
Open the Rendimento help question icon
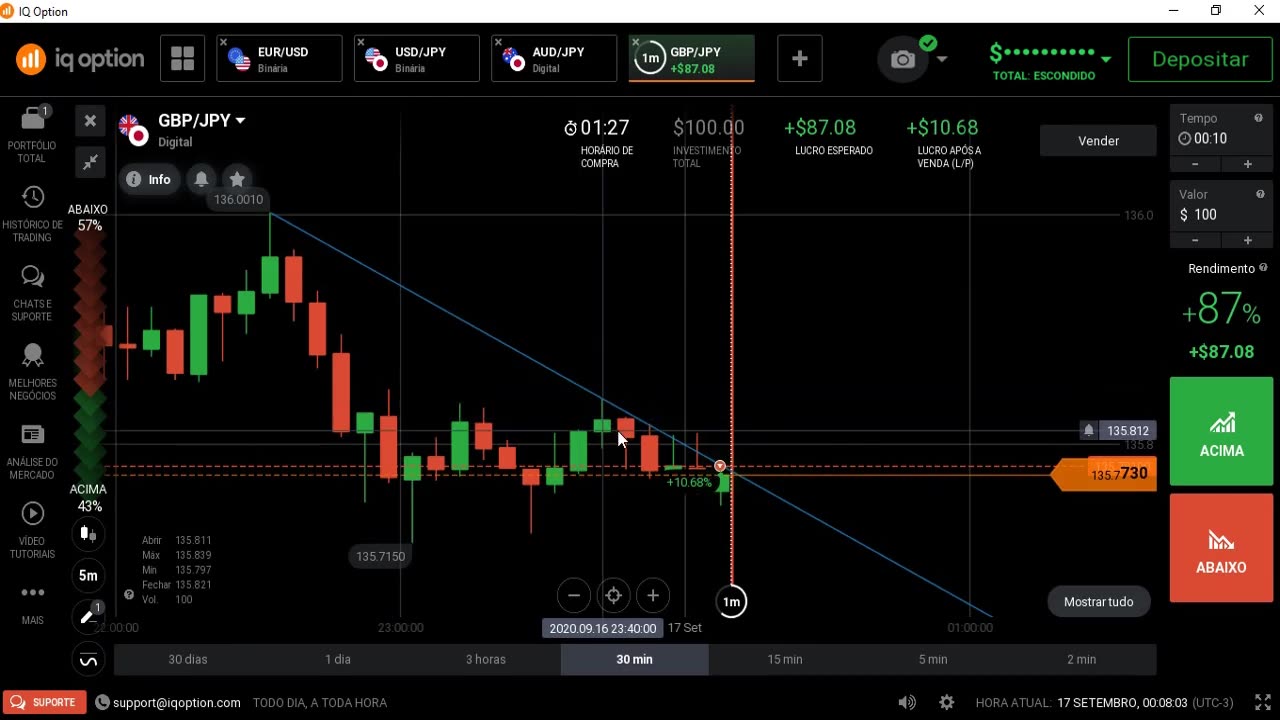1263,268
